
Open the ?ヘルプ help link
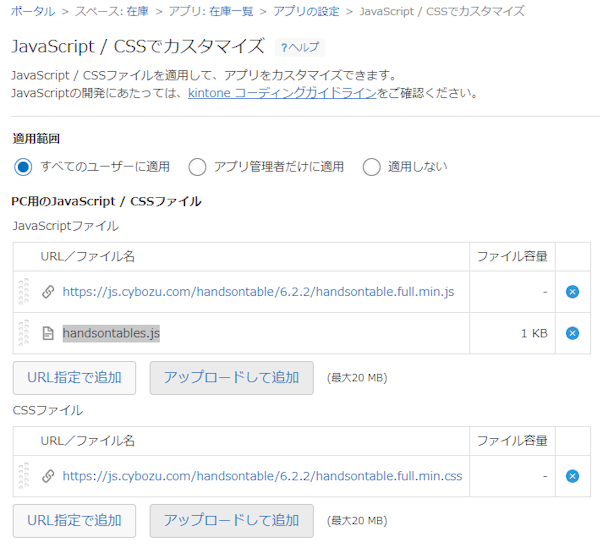(x=300, y=47)
